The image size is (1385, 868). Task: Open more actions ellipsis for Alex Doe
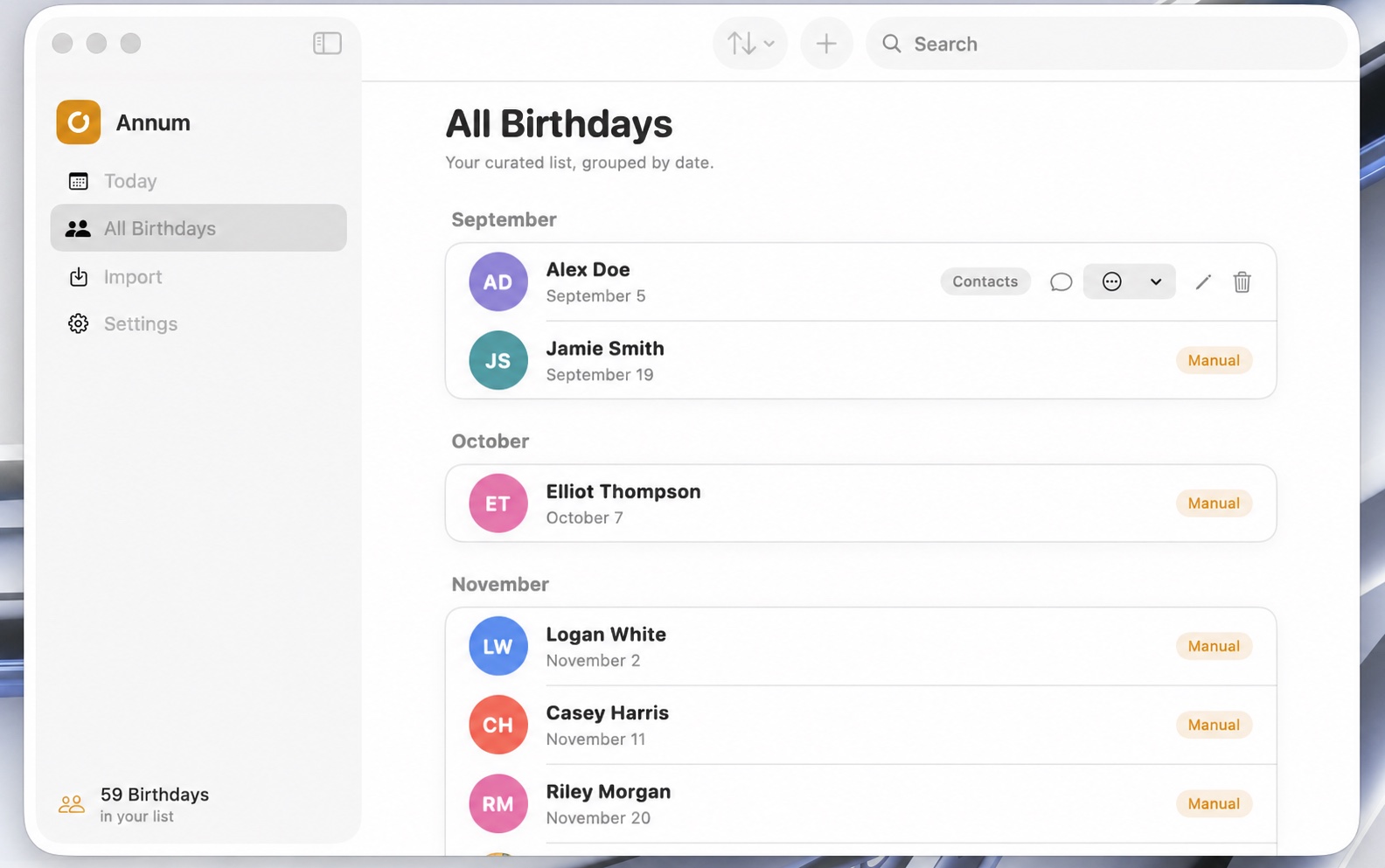tap(1111, 281)
